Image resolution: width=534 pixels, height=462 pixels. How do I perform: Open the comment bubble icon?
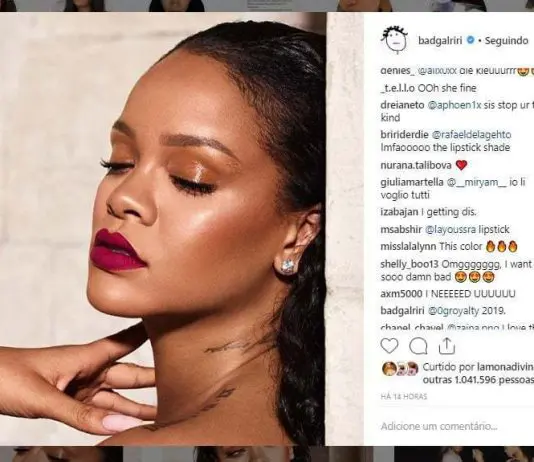point(418,346)
